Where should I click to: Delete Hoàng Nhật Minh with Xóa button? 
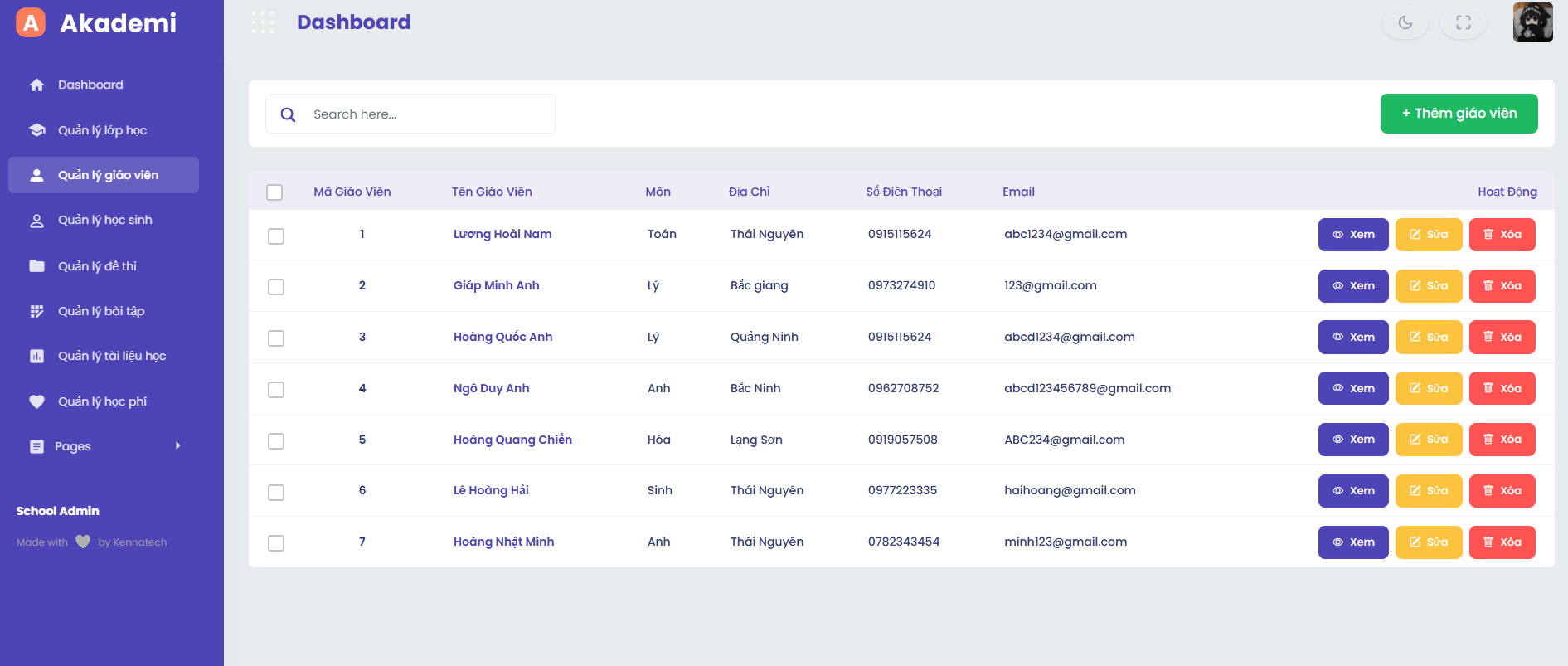(1502, 542)
